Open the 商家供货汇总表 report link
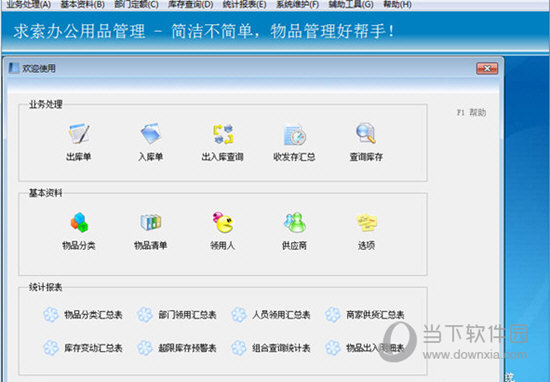This screenshot has height=382, width=550. click(x=375, y=315)
